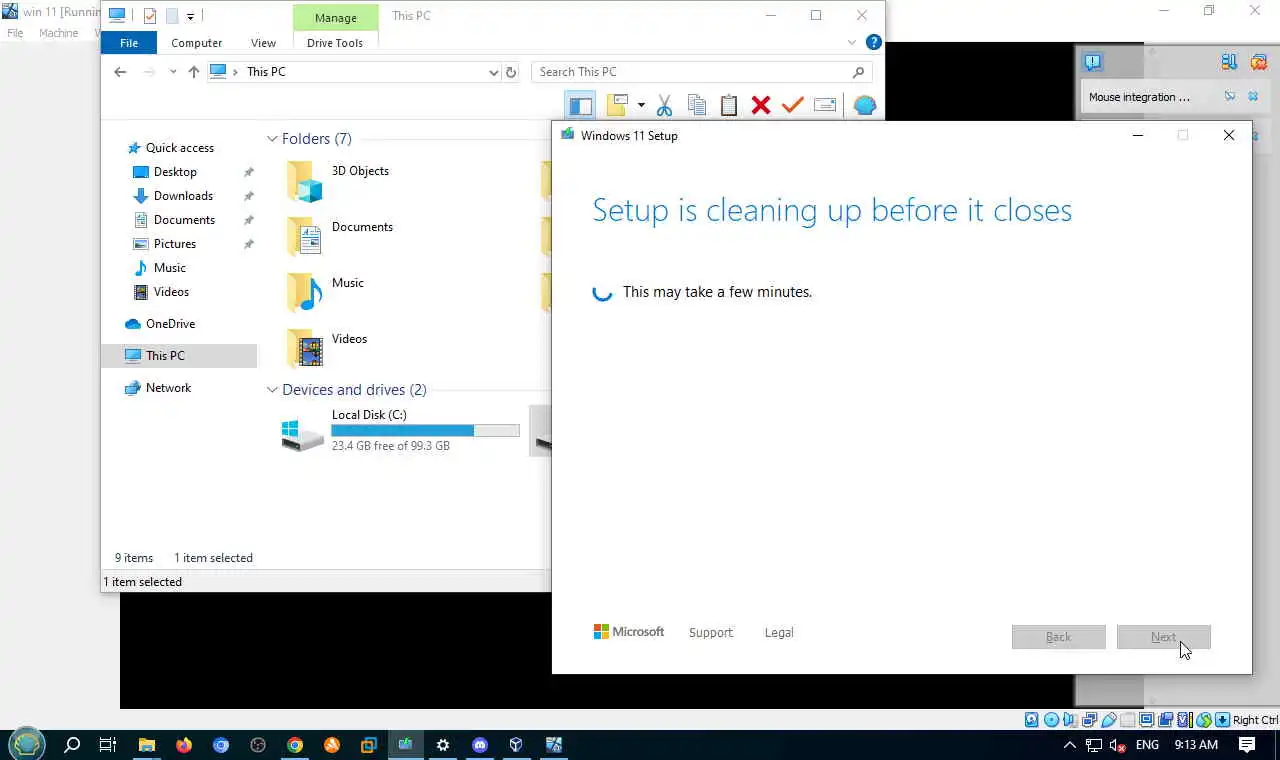Select the Local Disk (C:) drive
The image size is (1280, 760).
(x=401, y=430)
